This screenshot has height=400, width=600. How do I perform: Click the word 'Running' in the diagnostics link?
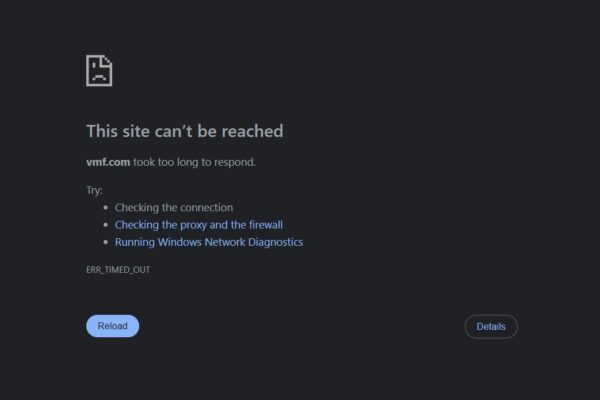click(x=134, y=242)
